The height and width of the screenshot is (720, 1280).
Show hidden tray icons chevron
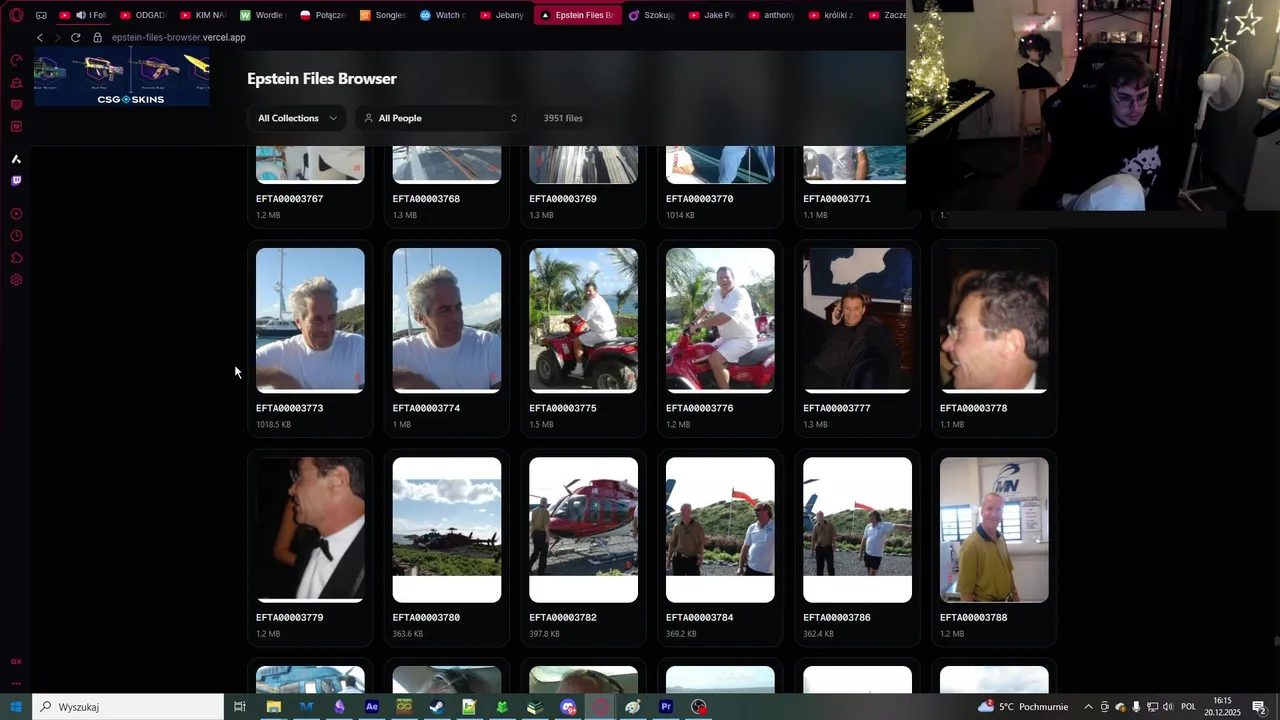coord(1089,707)
